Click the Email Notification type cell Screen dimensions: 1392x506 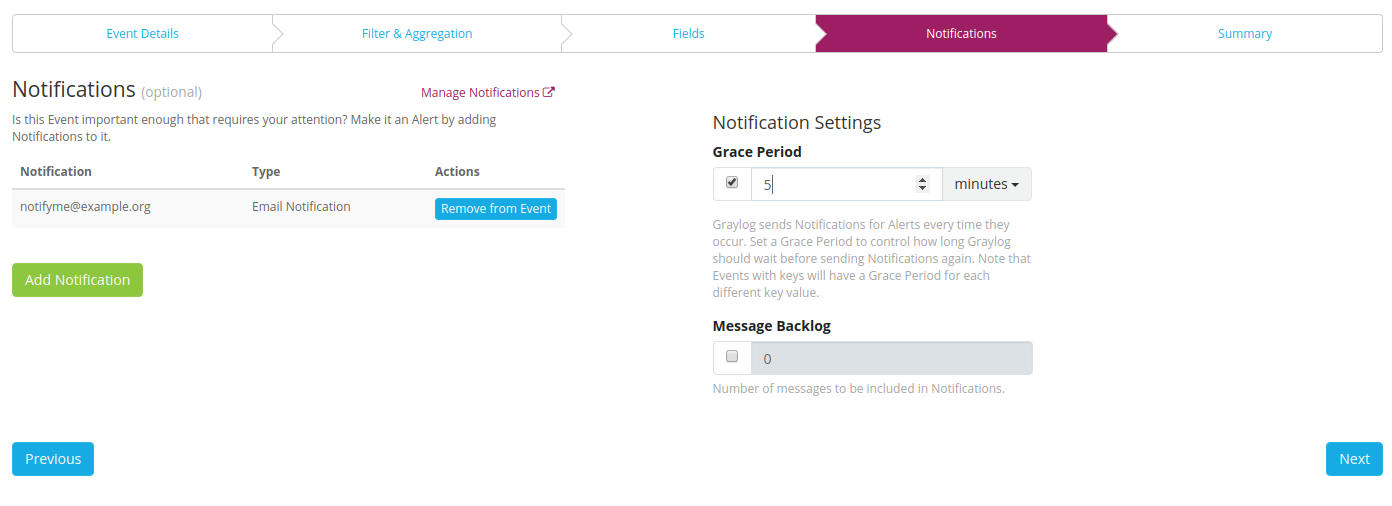pyautogui.click(x=301, y=207)
